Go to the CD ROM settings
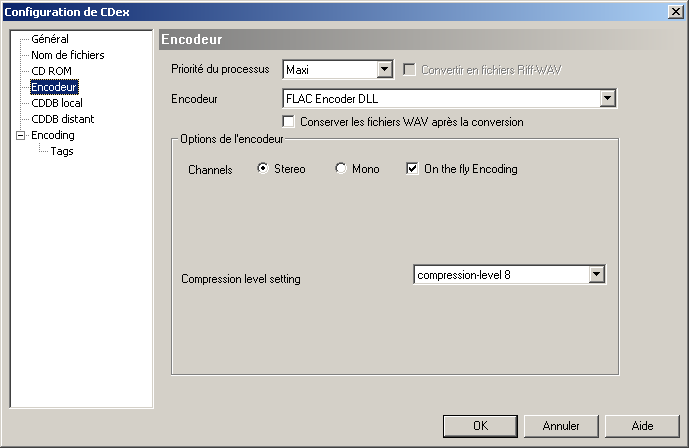Viewport: 689px width, 448px height. tap(51, 71)
